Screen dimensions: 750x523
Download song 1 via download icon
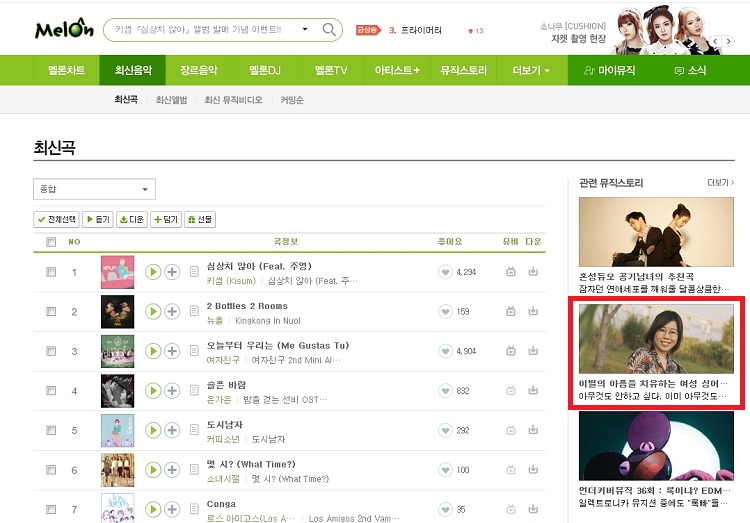coord(533,272)
